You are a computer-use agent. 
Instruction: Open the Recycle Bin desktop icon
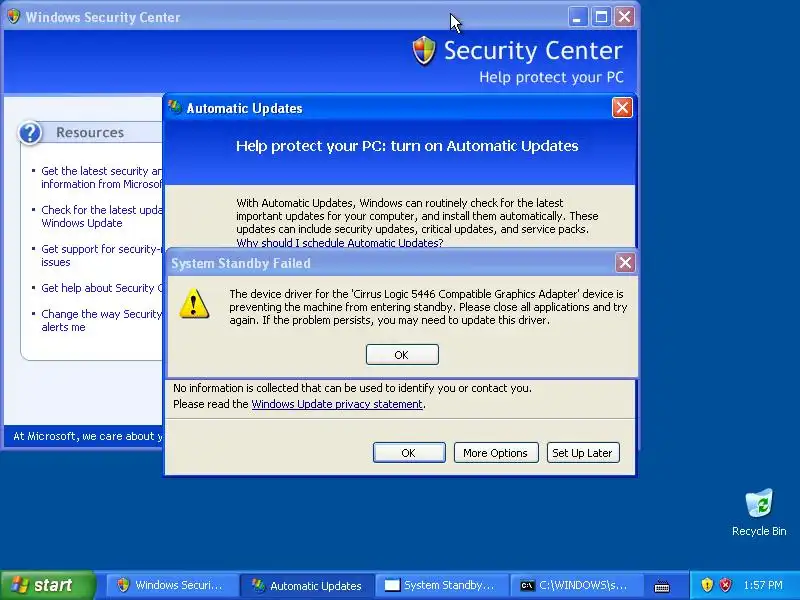click(759, 512)
